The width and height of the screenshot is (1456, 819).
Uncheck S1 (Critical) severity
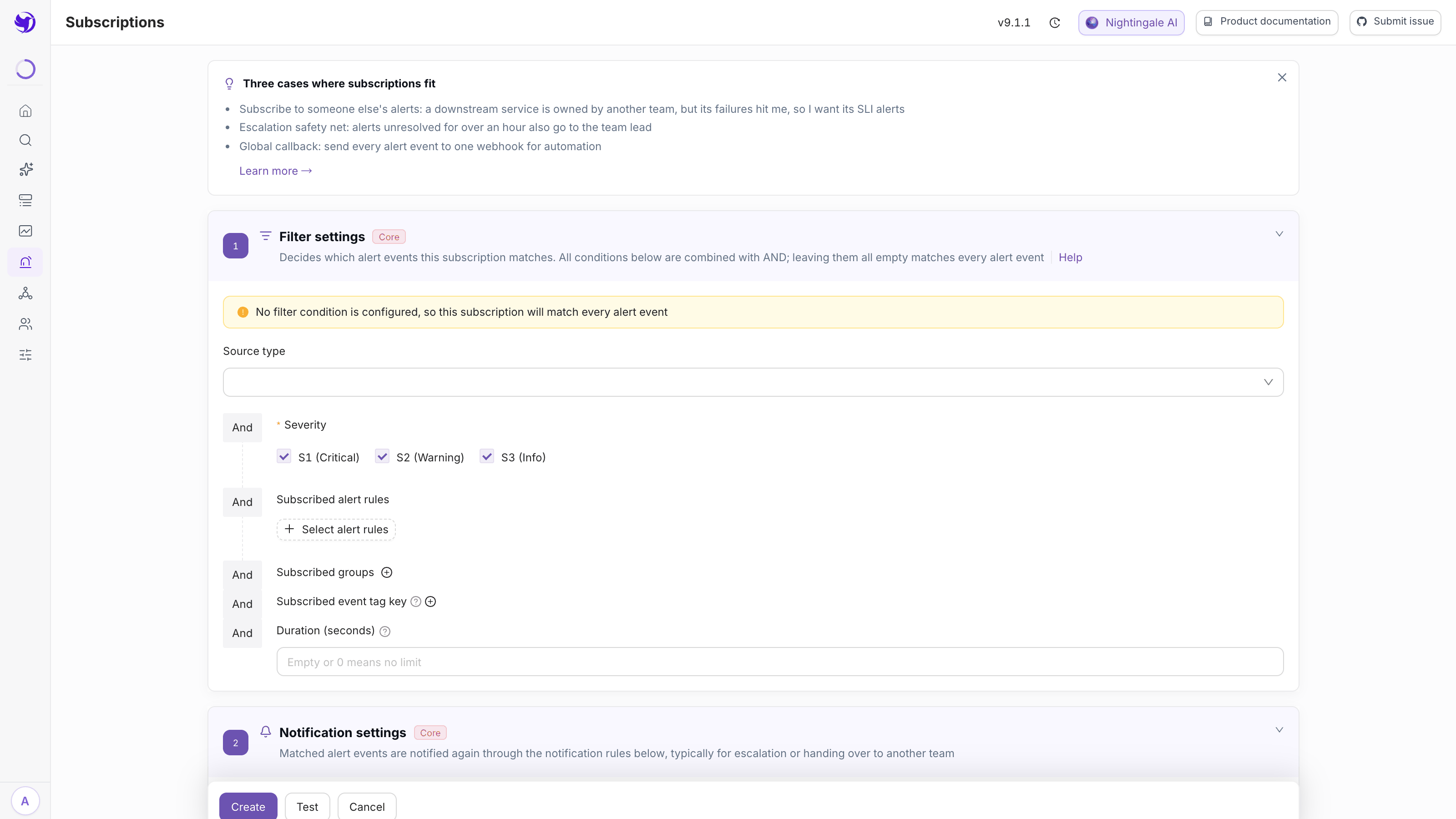tap(284, 457)
